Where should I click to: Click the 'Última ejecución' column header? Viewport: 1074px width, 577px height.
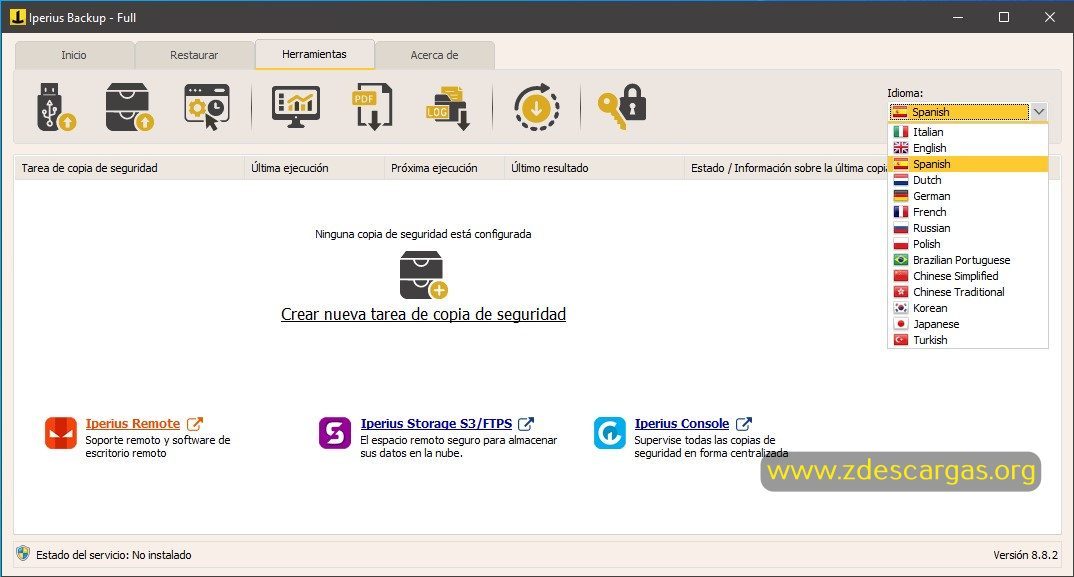pos(314,168)
